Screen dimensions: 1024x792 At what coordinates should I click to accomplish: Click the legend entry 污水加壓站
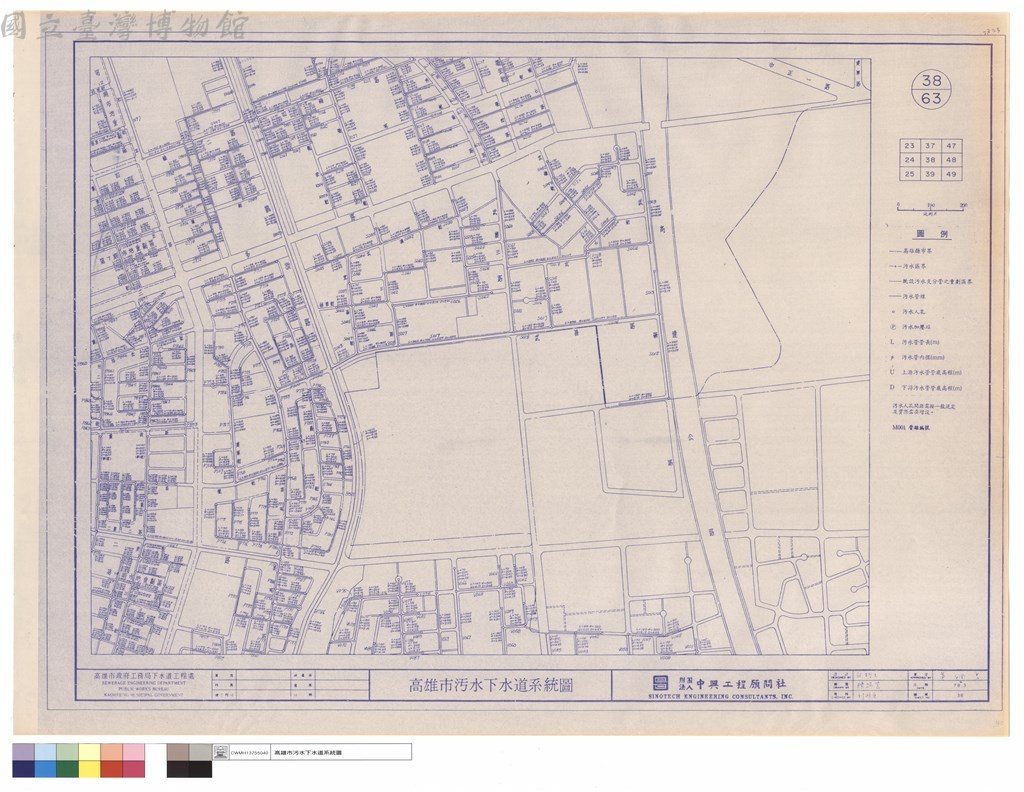pyautogui.click(x=916, y=327)
